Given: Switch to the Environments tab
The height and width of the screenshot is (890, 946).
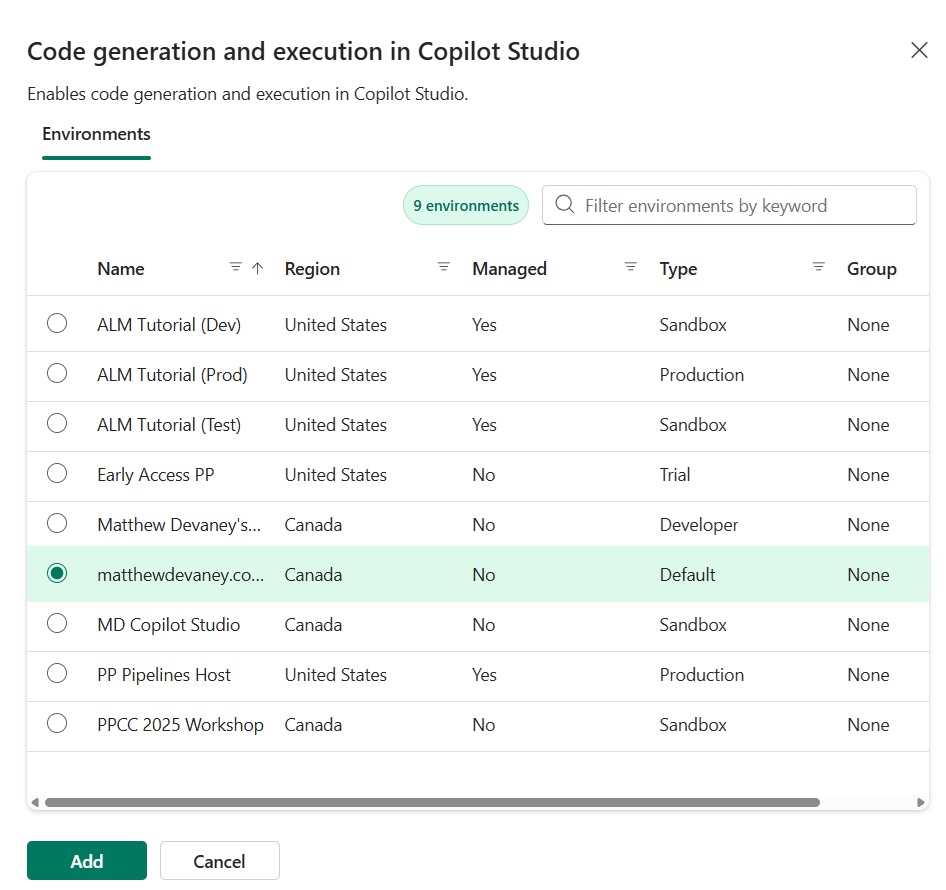Looking at the screenshot, I should coord(96,134).
